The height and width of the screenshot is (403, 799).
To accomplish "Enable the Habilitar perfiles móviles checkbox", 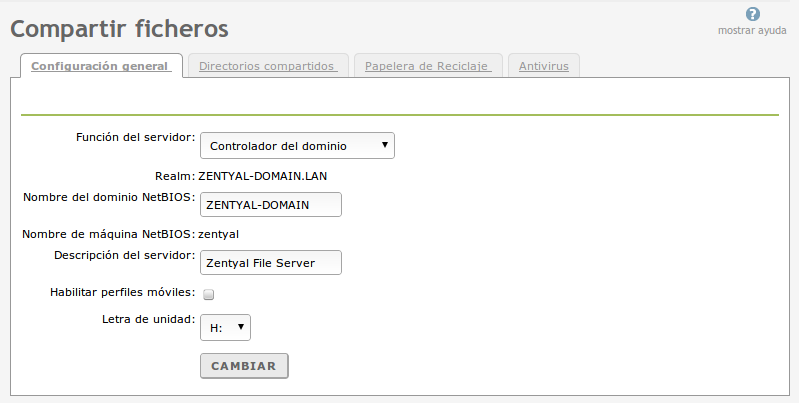I will coord(209,294).
